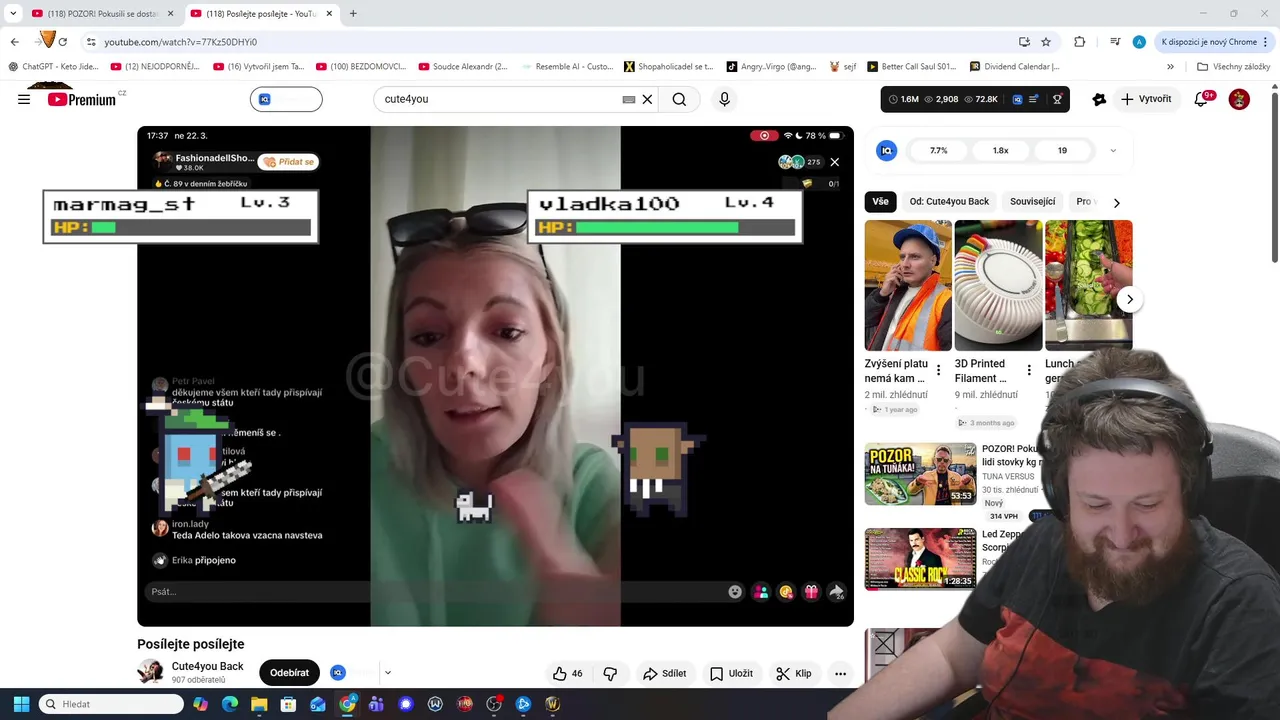The image size is (1280, 720).
Task: Close the live stream overlay with X
Action: (834, 162)
